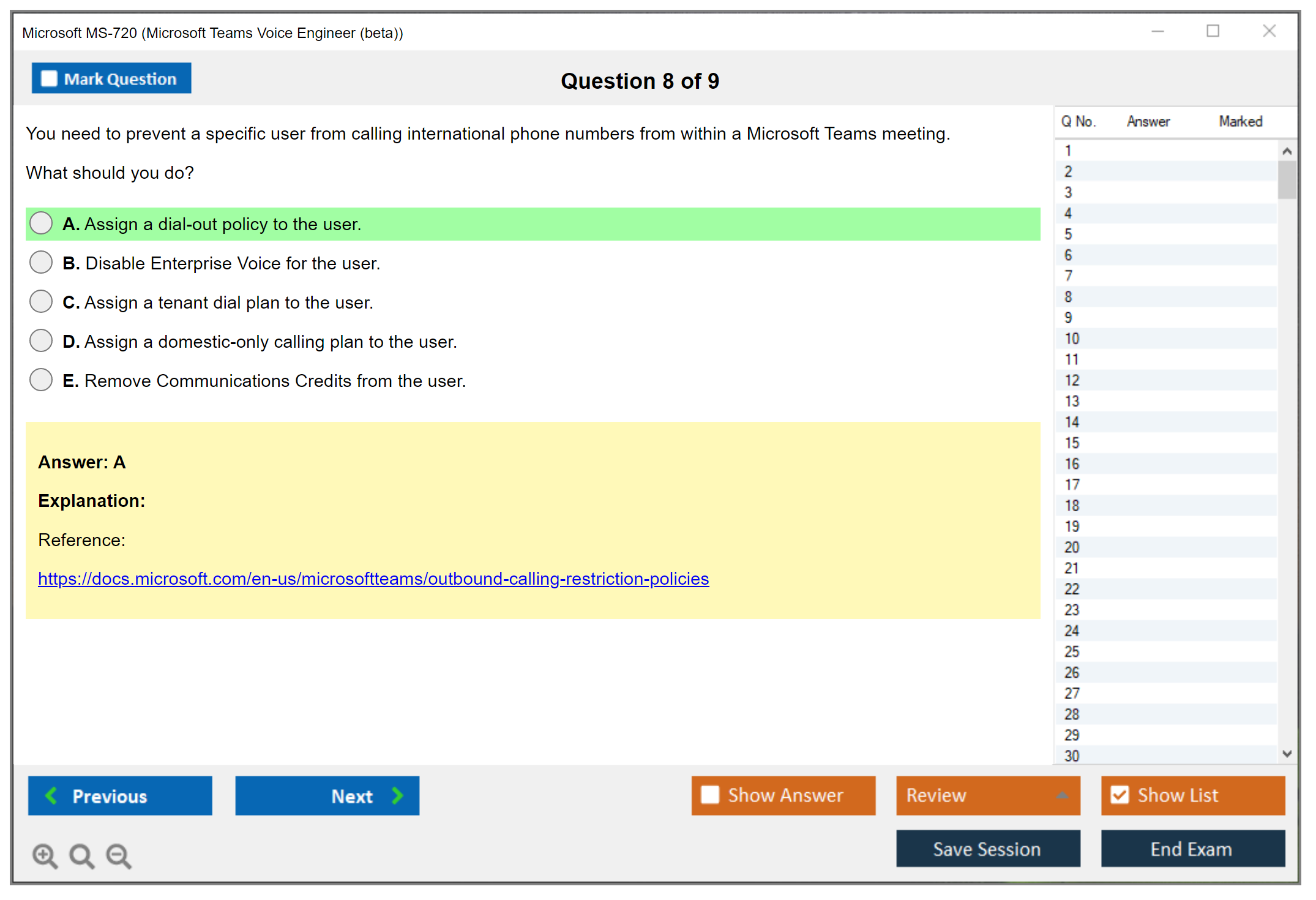Click the green right arrow on Next

point(397,795)
